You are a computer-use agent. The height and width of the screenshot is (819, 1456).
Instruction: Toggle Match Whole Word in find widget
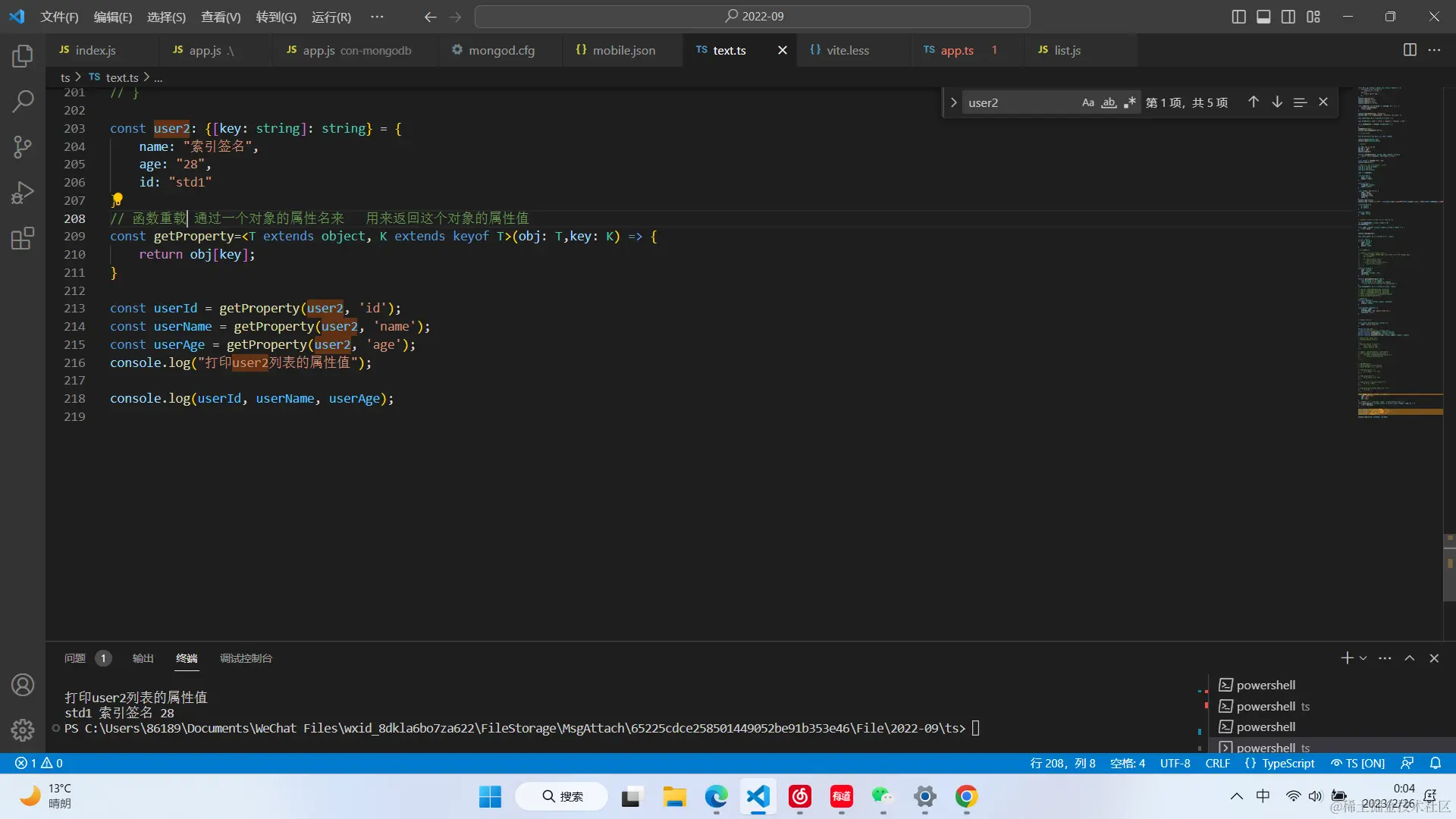pyautogui.click(x=1109, y=102)
